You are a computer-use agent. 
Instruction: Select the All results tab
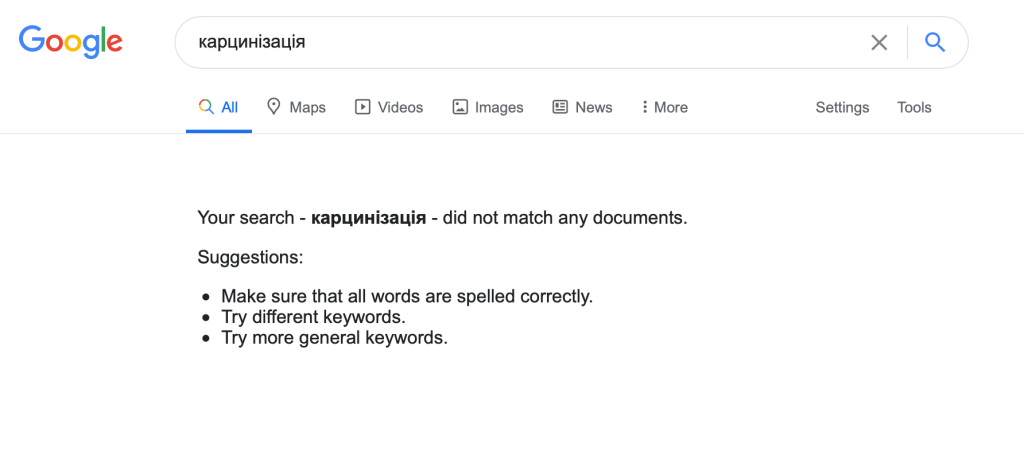229,107
